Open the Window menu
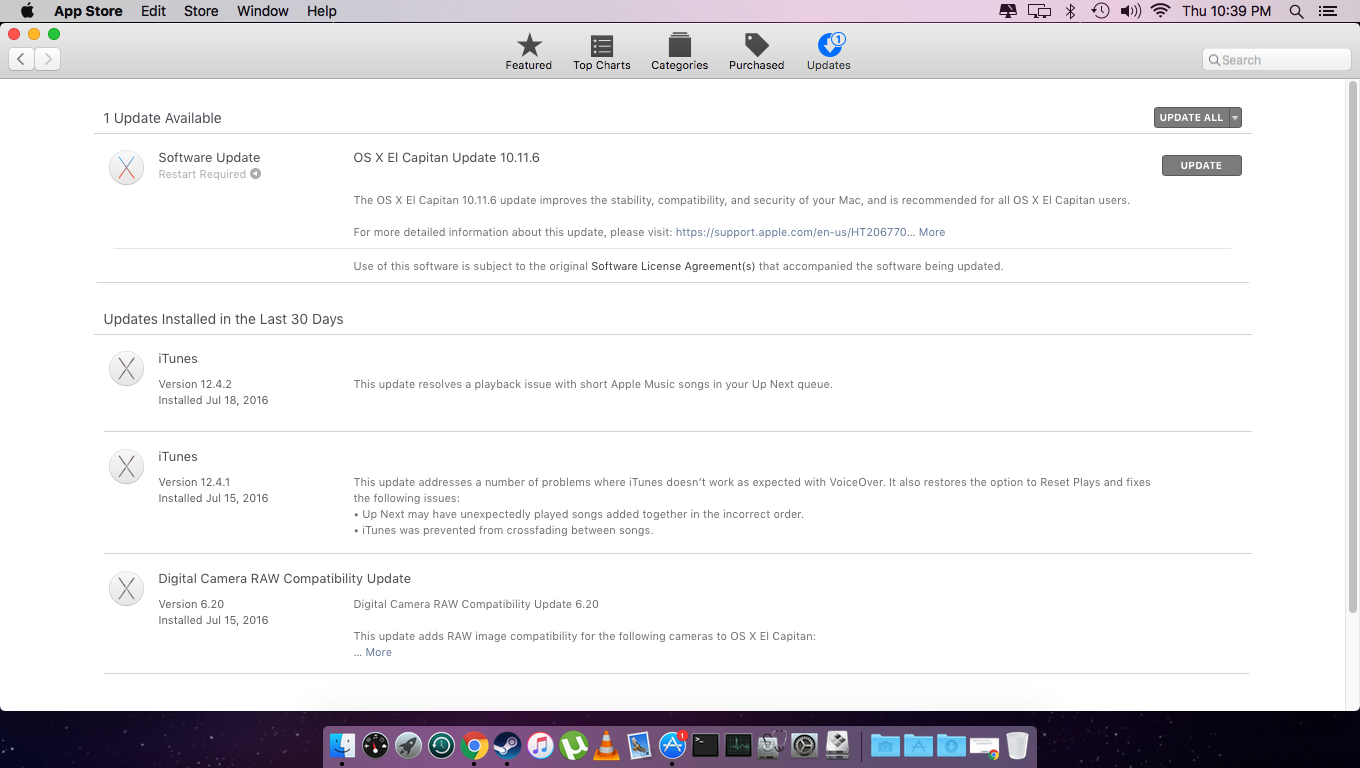The height and width of the screenshot is (768, 1360). click(x=263, y=11)
